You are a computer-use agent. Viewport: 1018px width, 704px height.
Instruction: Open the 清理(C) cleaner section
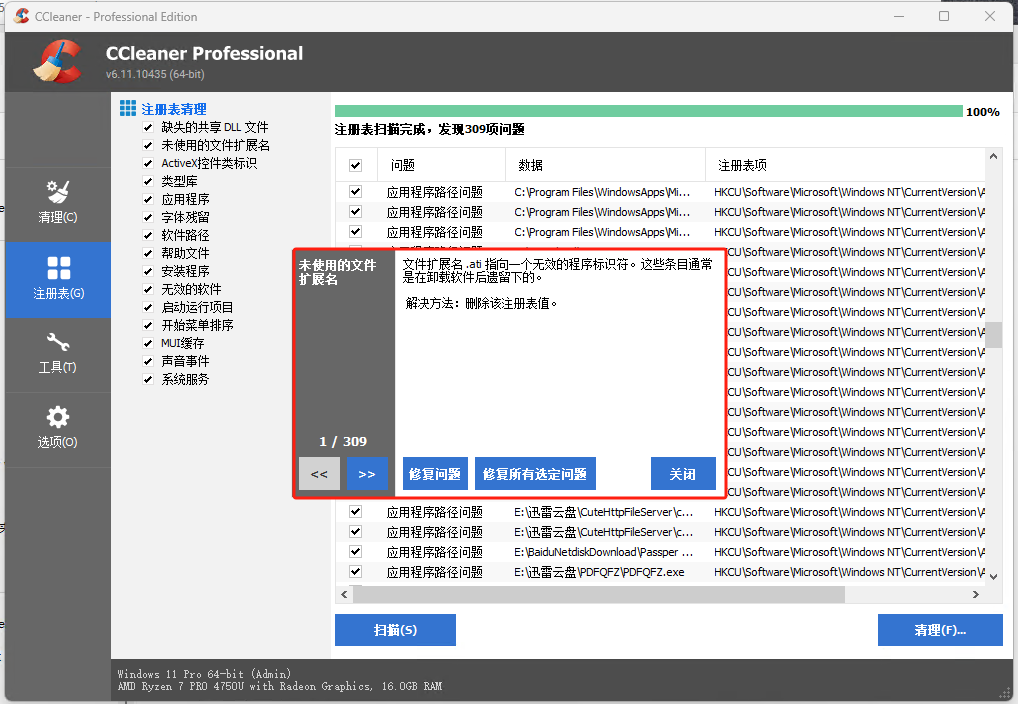(58, 203)
